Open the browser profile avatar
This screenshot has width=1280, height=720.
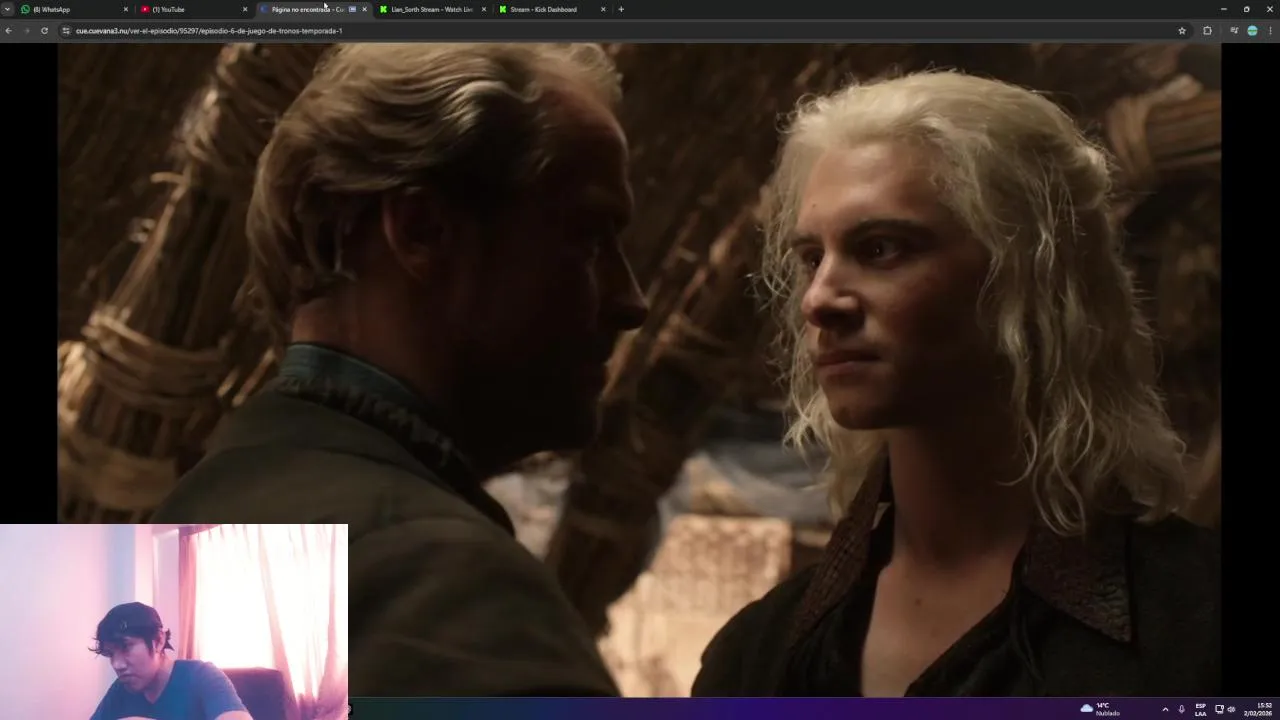(x=1252, y=31)
